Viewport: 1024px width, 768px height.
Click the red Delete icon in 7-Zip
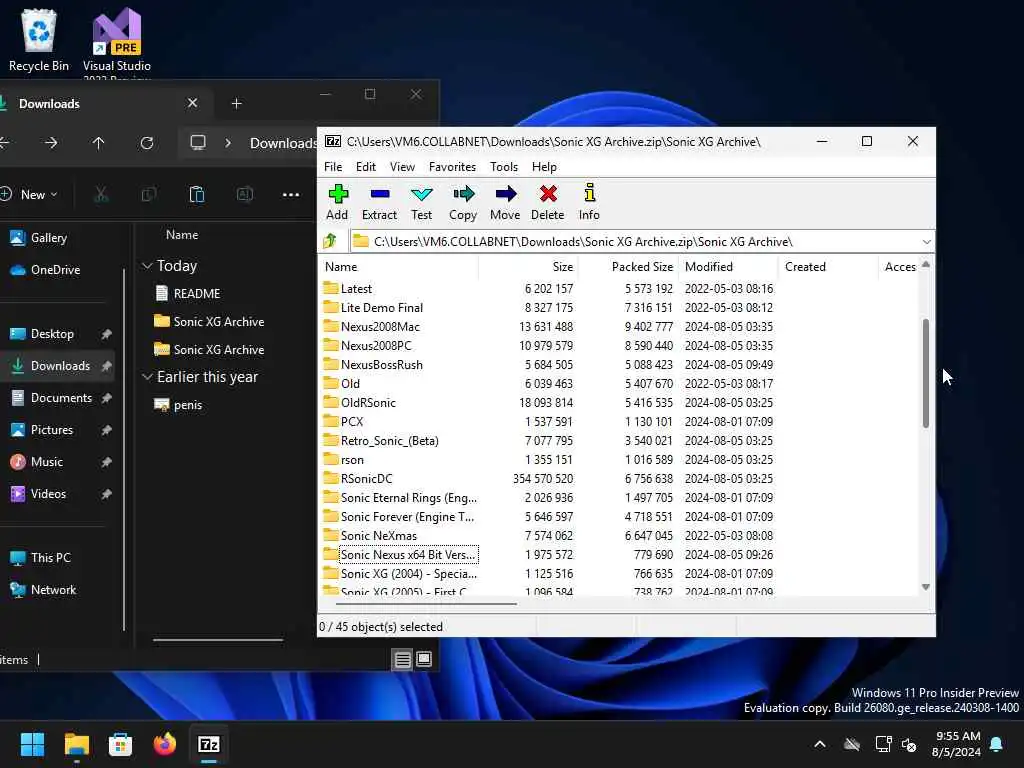point(547,202)
